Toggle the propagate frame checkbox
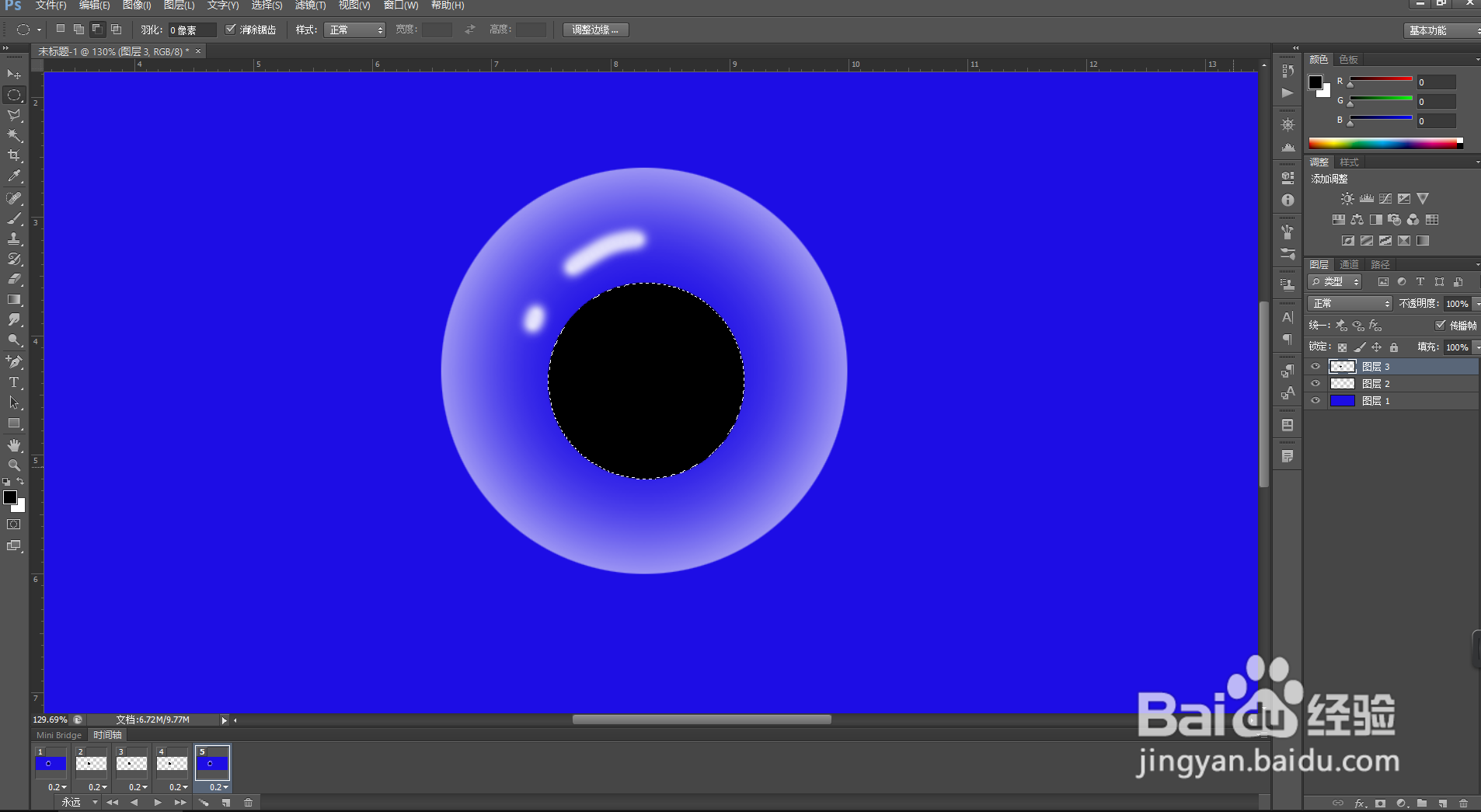Screen dimensions: 1481x812 (x=1440, y=325)
